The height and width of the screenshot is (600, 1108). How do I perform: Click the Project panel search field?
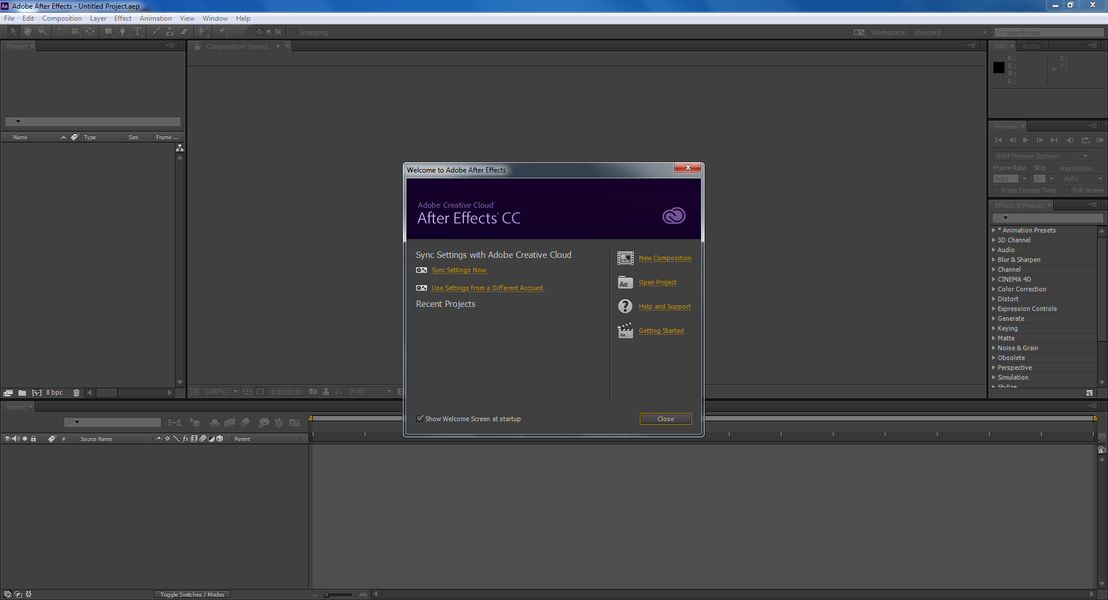coord(93,122)
